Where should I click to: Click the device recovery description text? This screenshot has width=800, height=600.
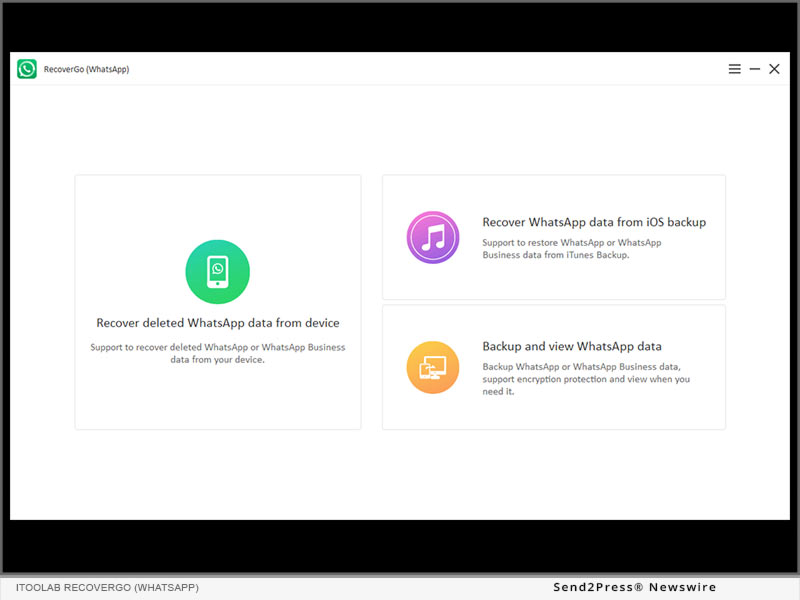[x=217, y=353]
